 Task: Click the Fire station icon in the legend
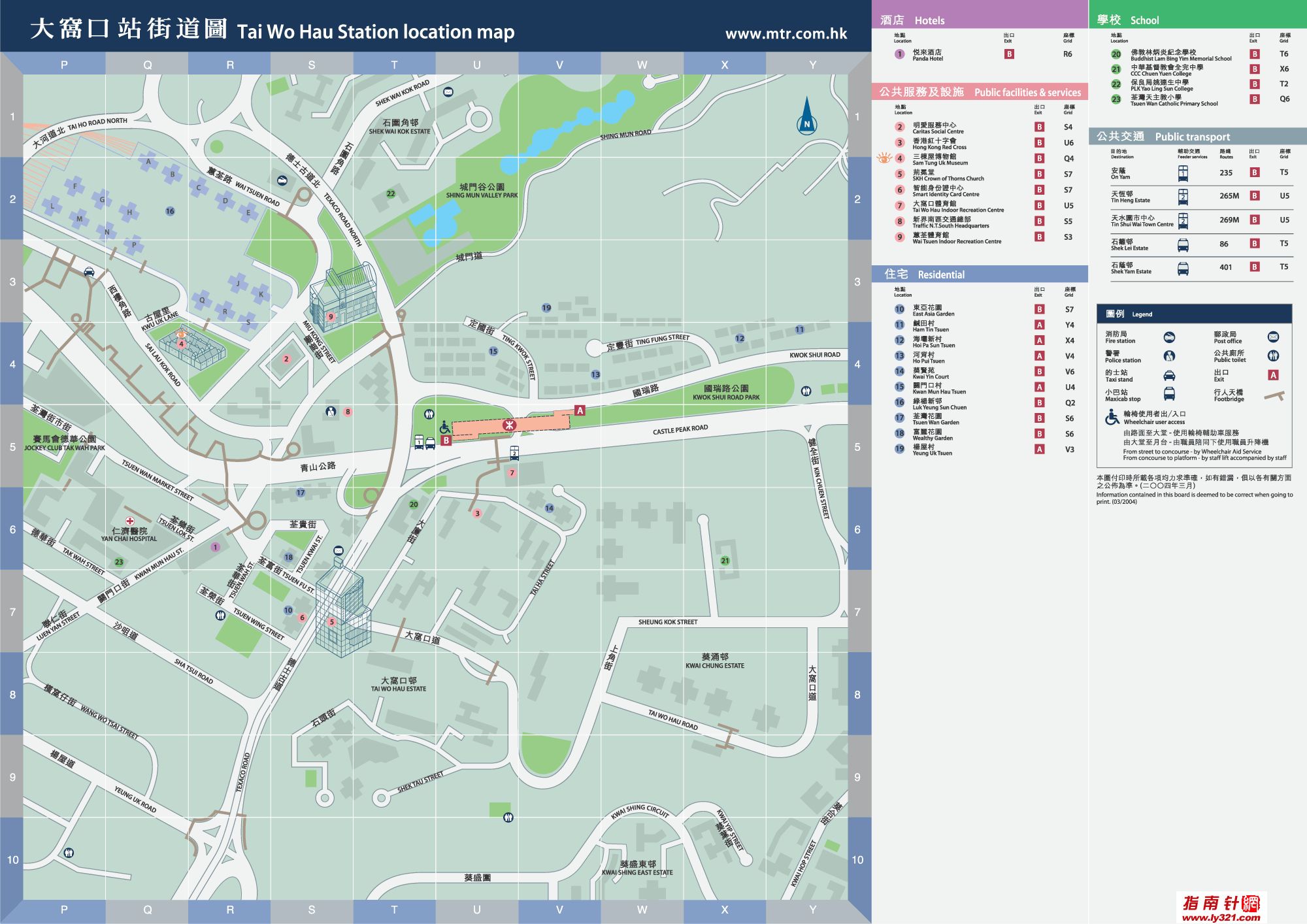point(1169,337)
